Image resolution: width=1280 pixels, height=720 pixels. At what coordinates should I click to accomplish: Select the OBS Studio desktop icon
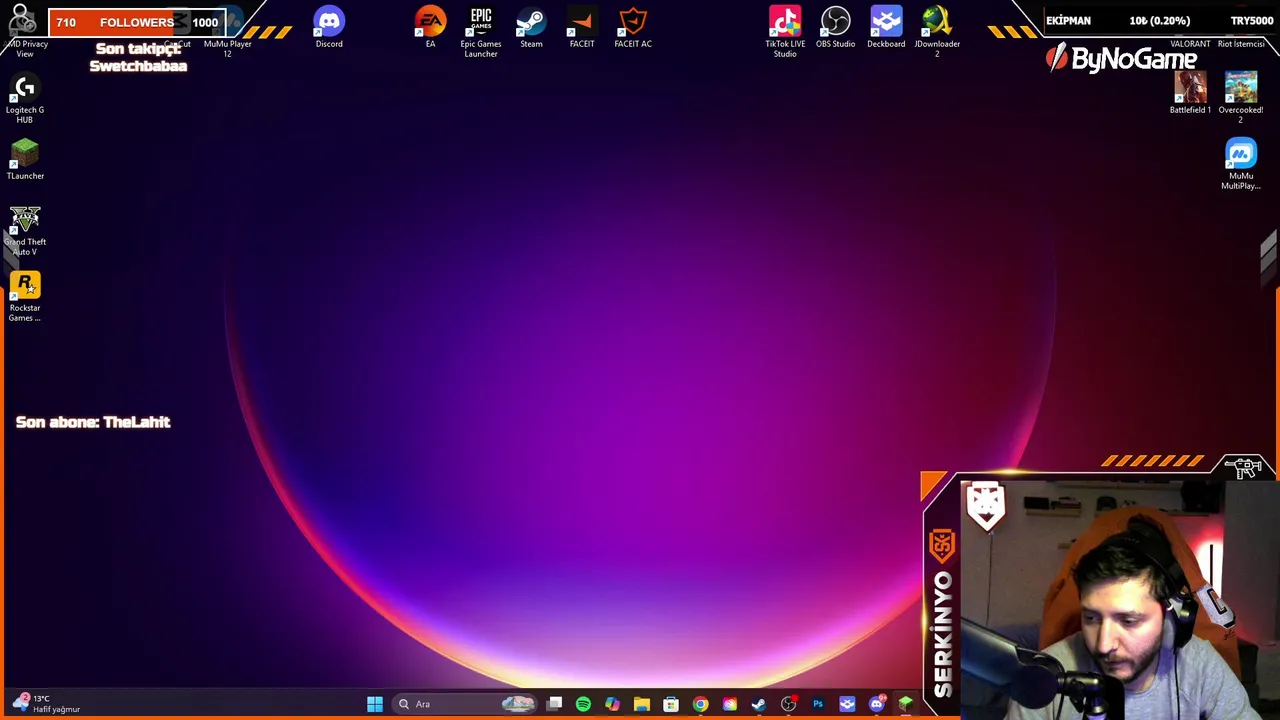point(835,28)
